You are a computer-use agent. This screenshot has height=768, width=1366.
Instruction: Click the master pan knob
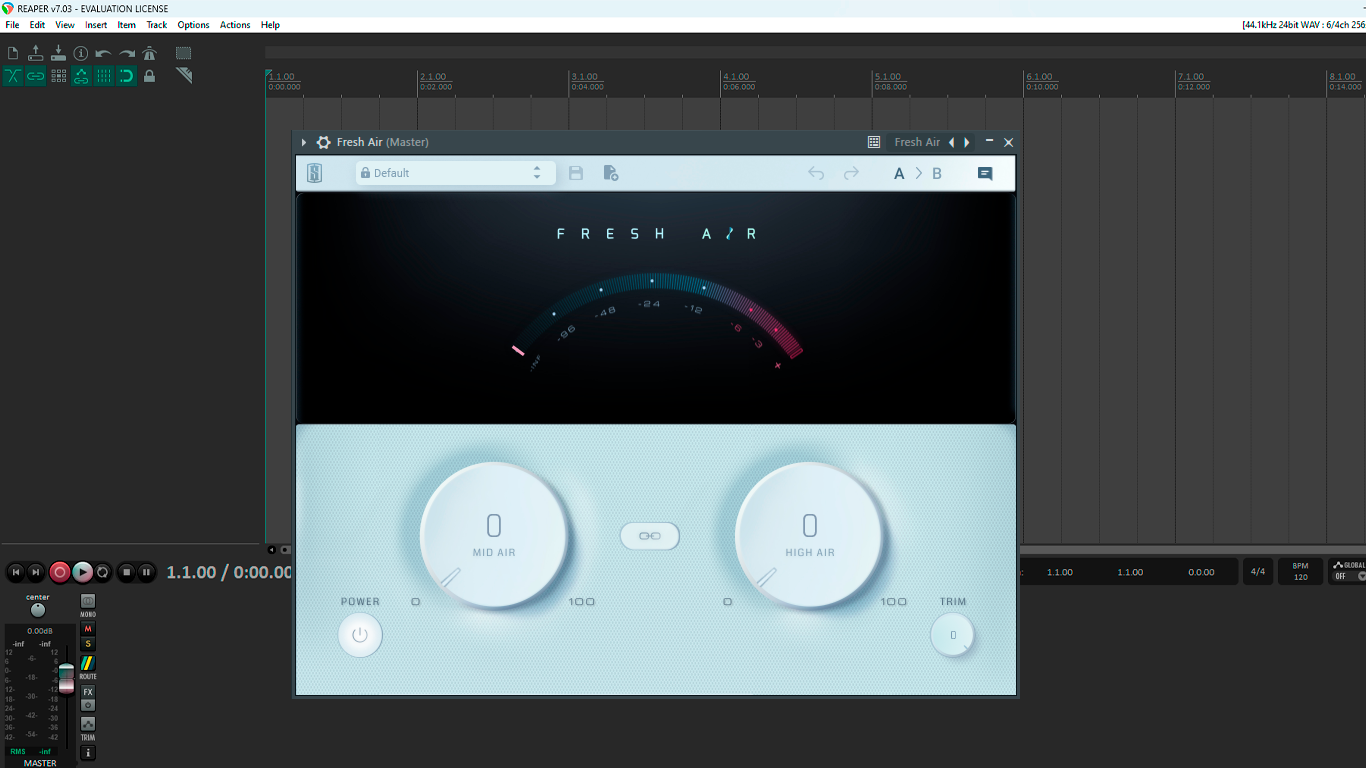click(x=38, y=610)
